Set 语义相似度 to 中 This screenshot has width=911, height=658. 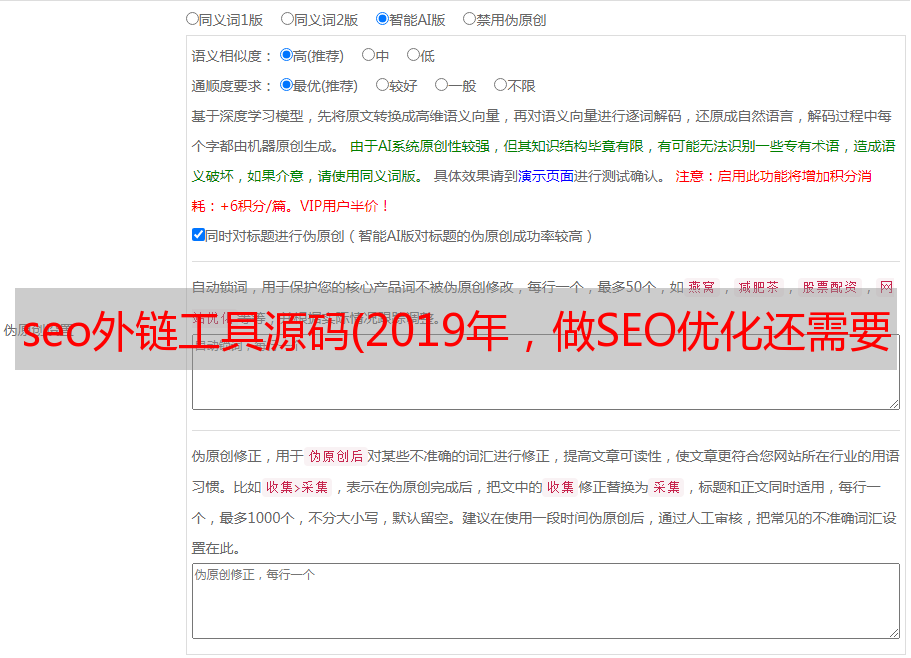pyautogui.click(x=368, y=55)
